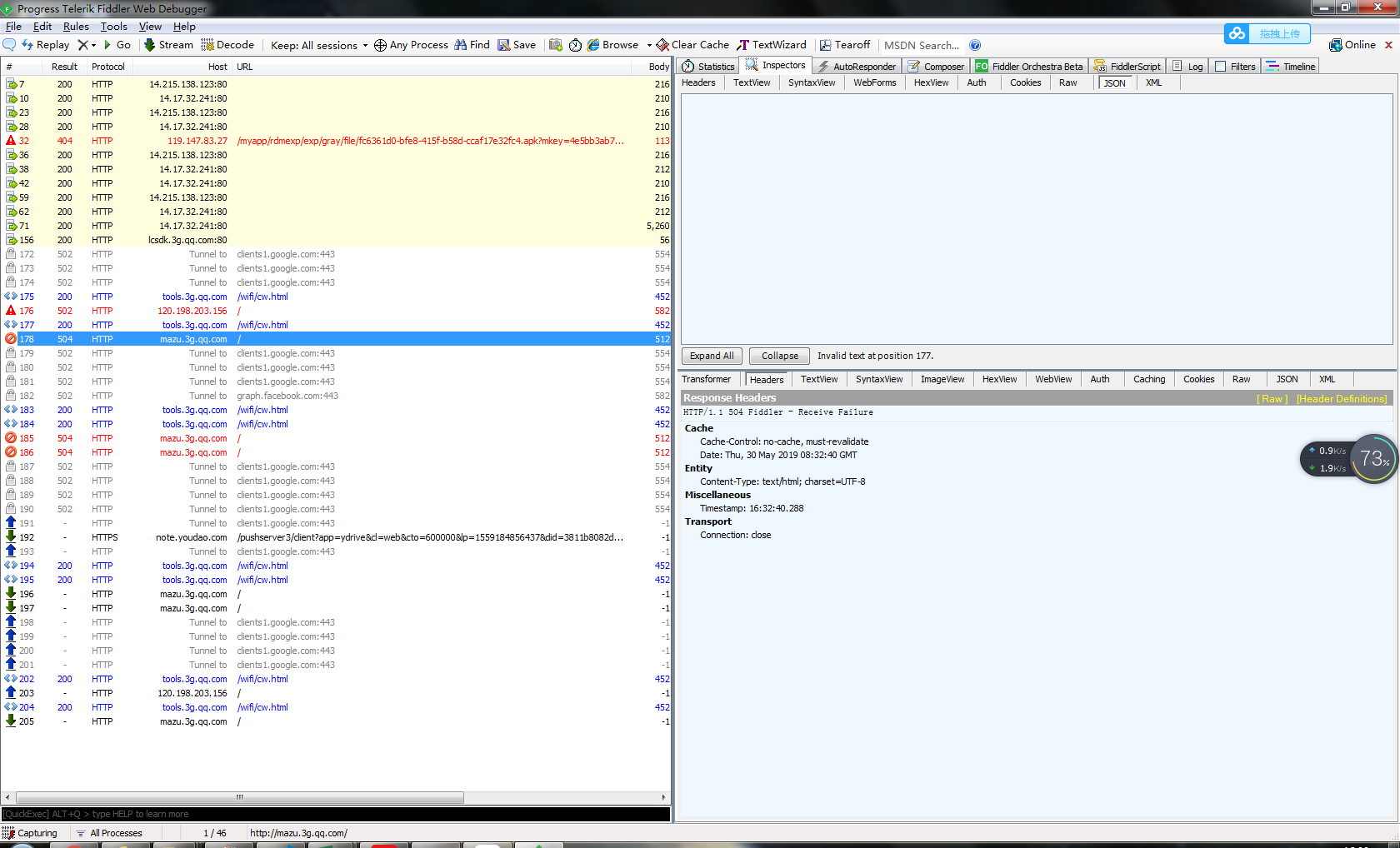The height and width of the screenshot is (848, 1400).
Task: Click the Expand All button
Action: tap(712, 356)
